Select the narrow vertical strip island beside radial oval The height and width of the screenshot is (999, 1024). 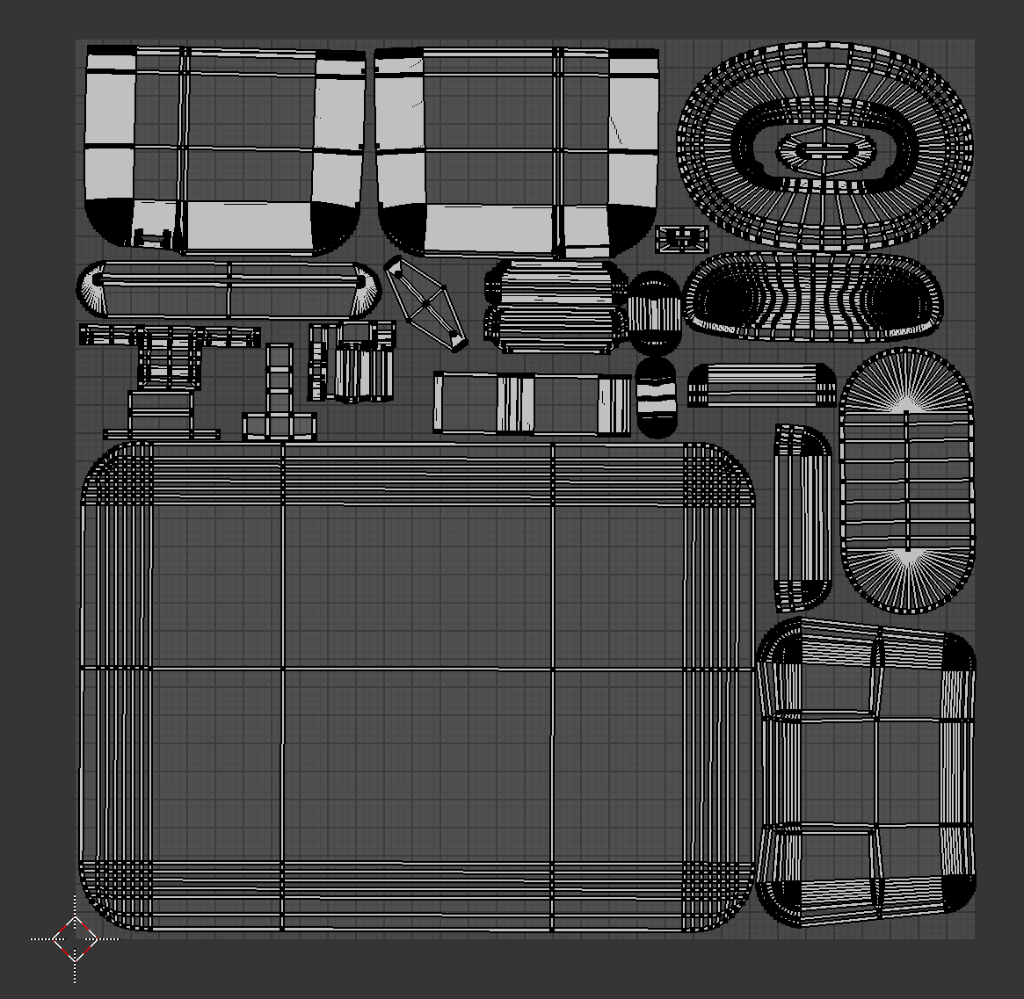(802, 517)
